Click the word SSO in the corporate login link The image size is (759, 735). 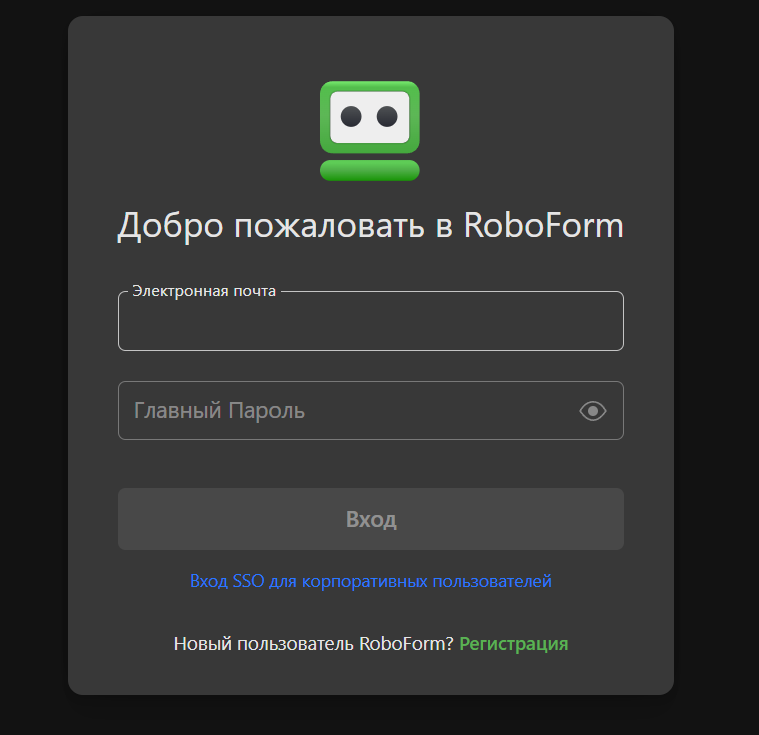tap(249, 581)
